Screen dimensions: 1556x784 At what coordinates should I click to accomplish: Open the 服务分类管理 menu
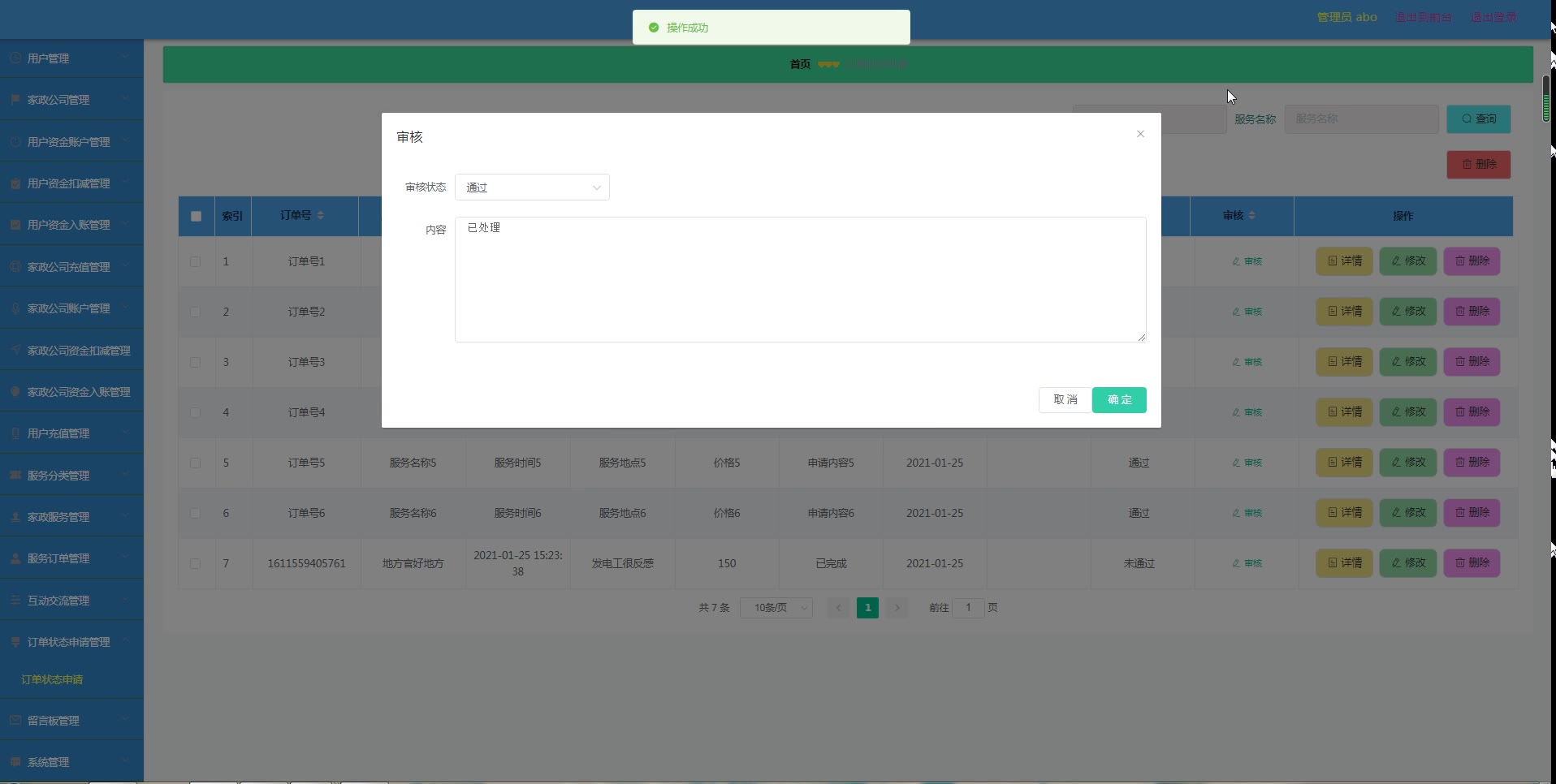tap(71, 476)
